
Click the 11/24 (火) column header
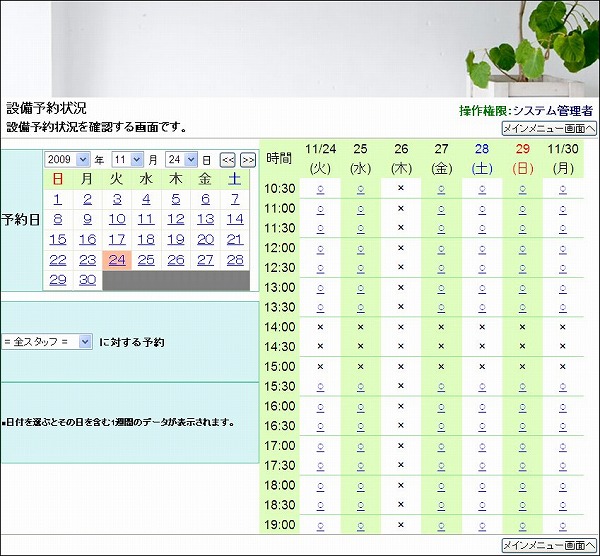point(320,158)
